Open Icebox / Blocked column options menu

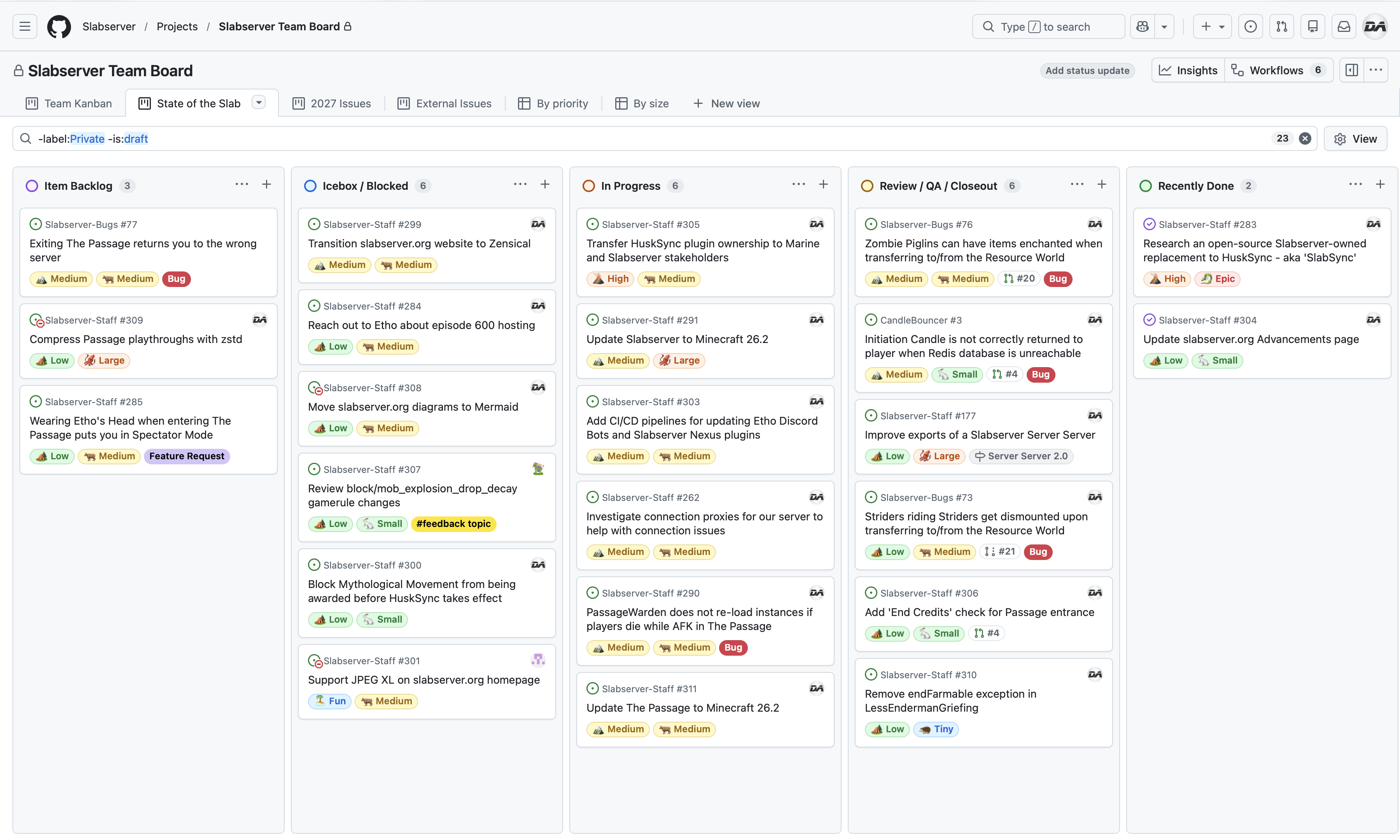(x=520, y=185)
